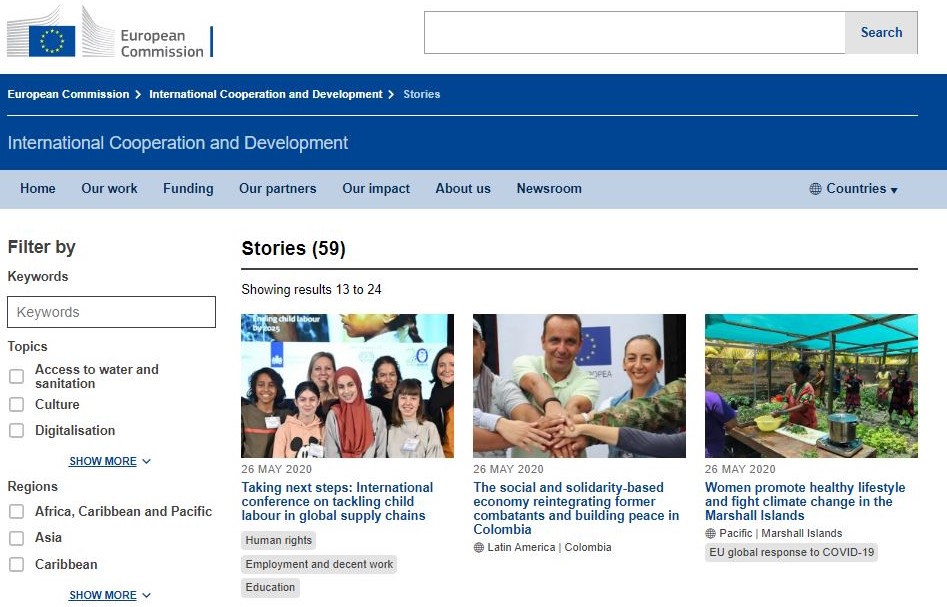This screenshot has height=607, width=947.
Task: Click the Pacific region label
Action: 736,534
